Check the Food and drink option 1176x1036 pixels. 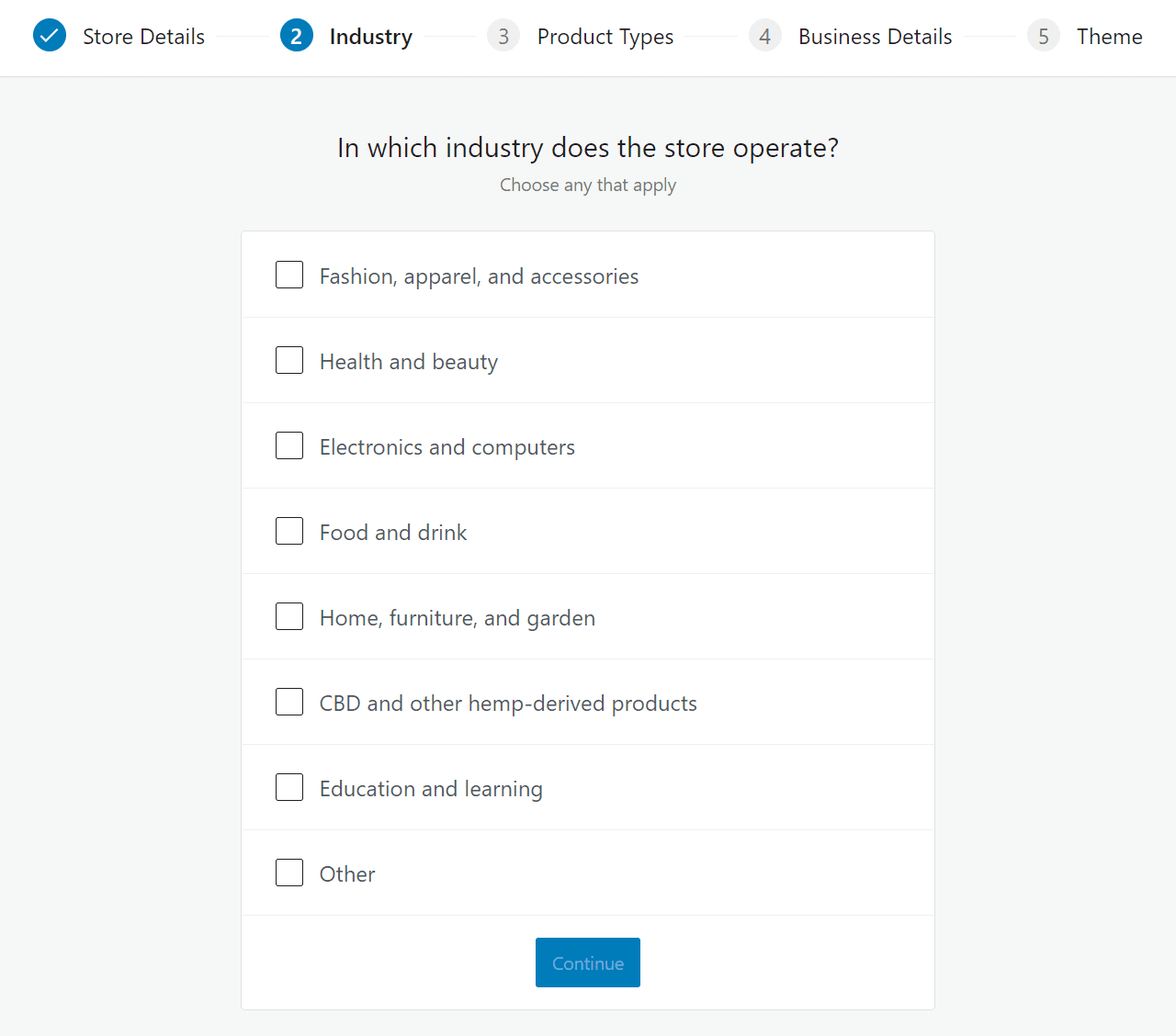click(x=289, y=531)
